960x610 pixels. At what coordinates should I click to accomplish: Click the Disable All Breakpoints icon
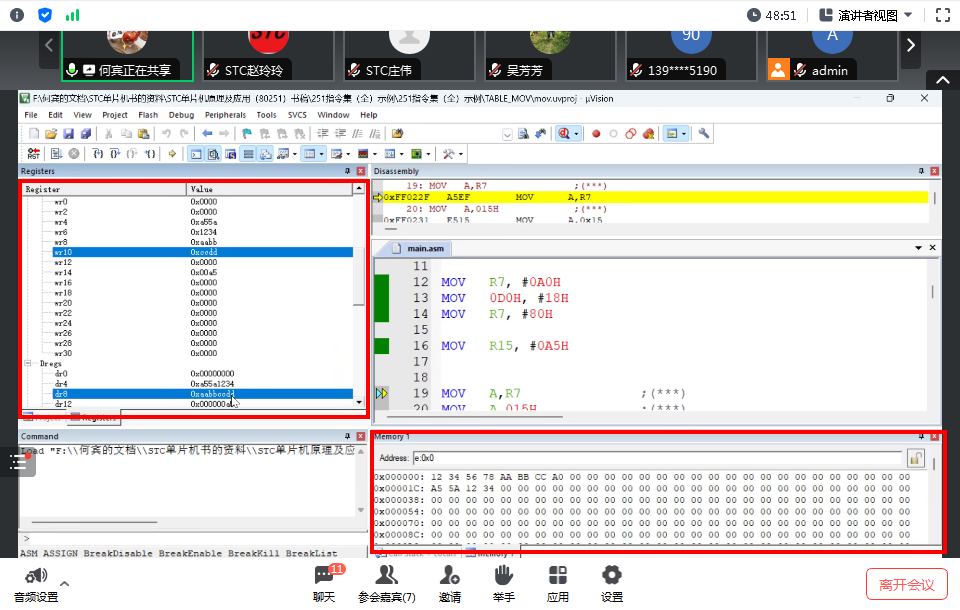point(631,134)
